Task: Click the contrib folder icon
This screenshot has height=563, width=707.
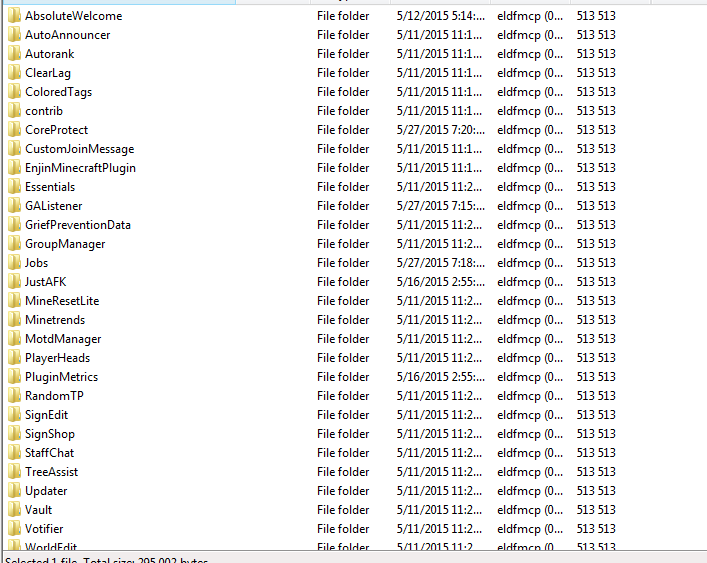Action: point(14,110)
